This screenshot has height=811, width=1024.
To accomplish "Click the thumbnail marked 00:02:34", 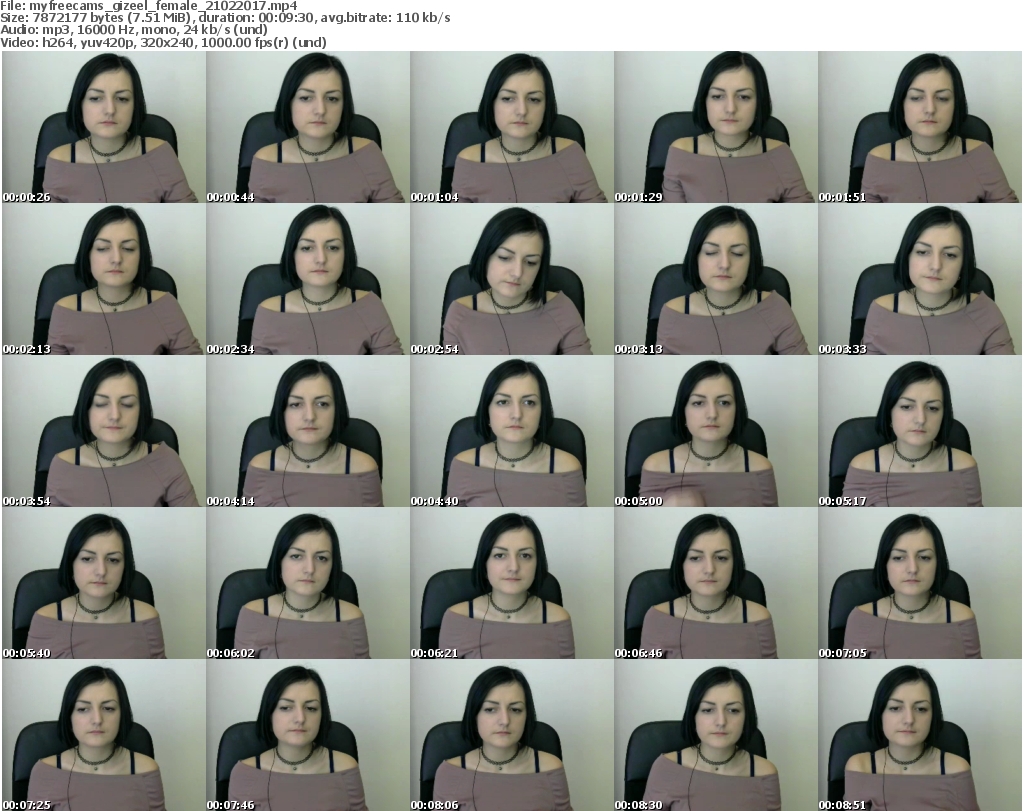I will point(308,279).
